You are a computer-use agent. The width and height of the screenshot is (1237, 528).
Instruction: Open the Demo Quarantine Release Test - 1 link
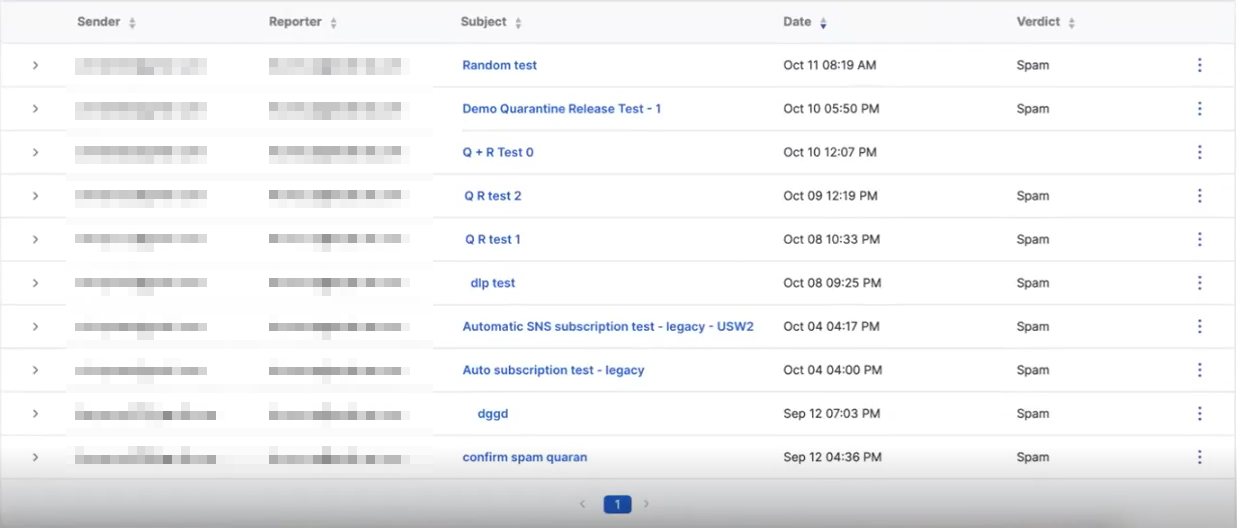coord(561,109)
